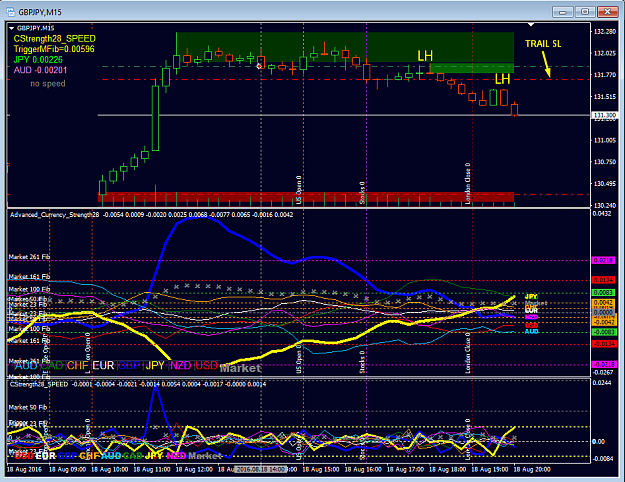Screen dimensions: 625x482
Task: Click the 18 Aug 09:00 time axis label
Action: coord(67,470)
